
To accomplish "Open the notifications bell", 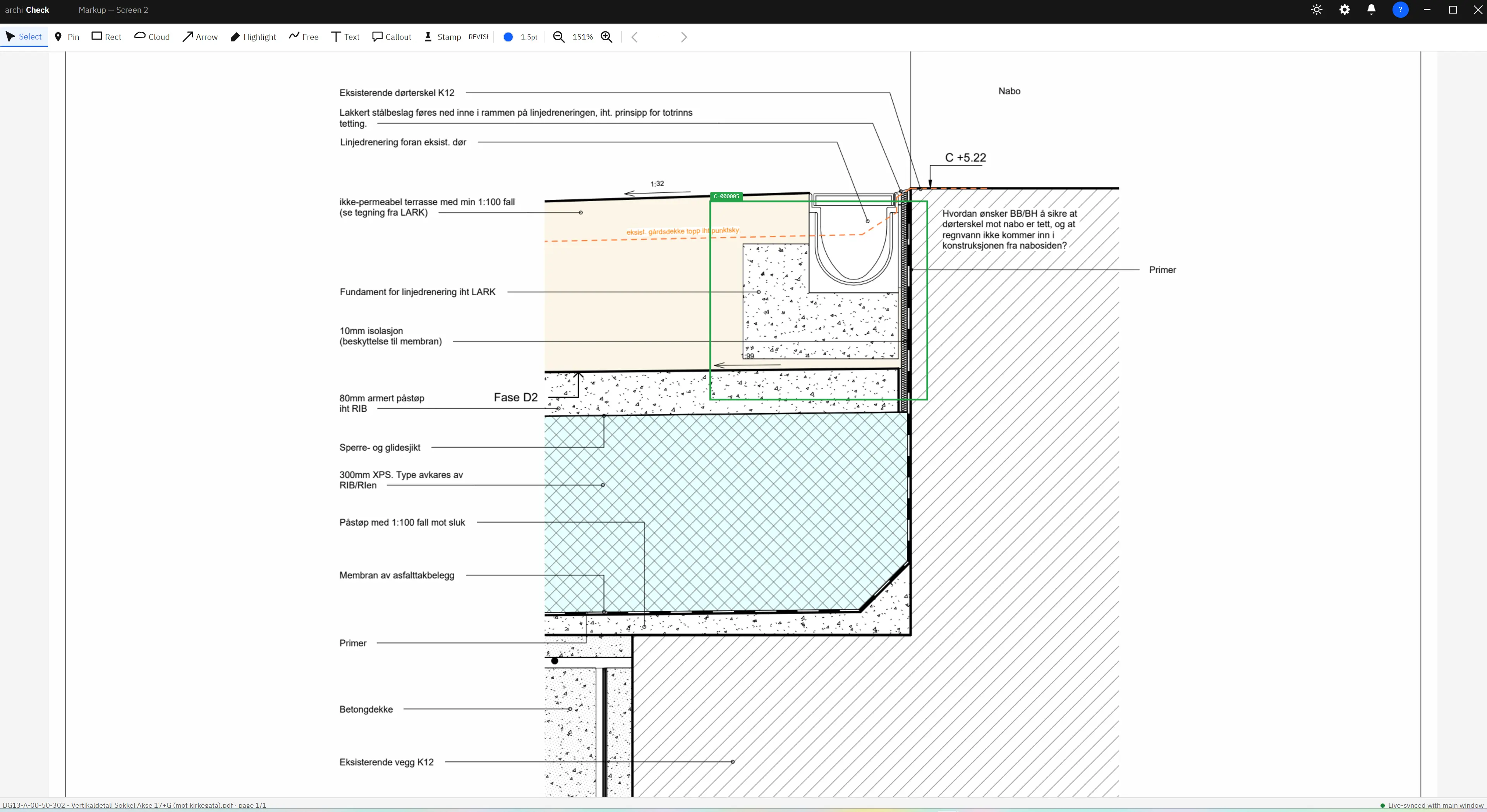I will click(1372, 10).
